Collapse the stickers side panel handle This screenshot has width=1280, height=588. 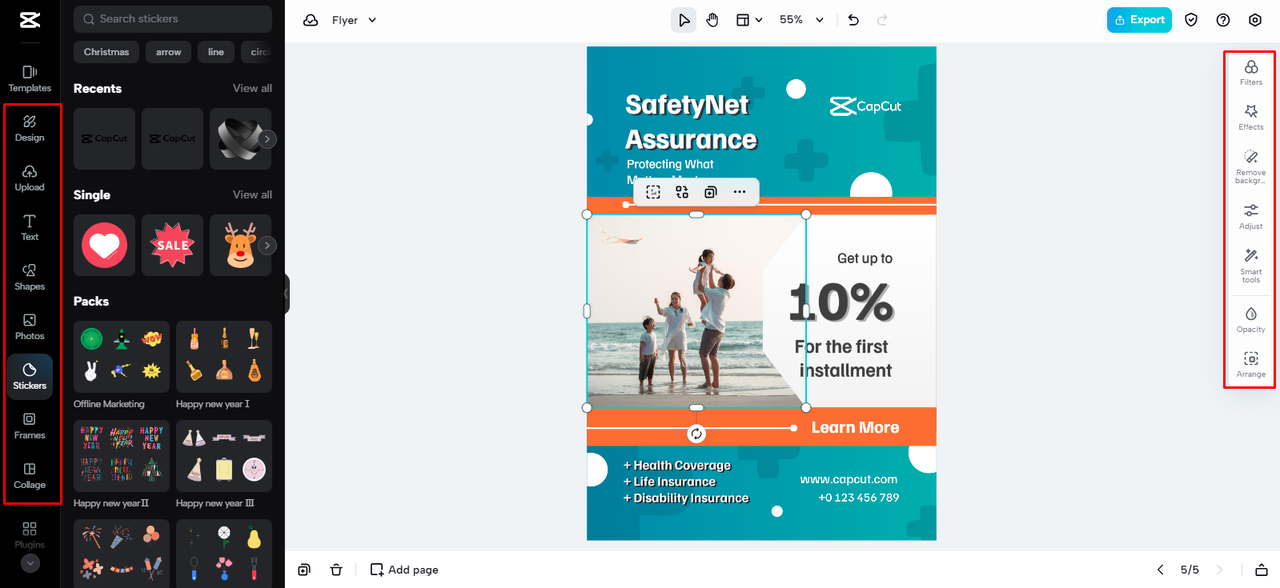(x=286, y=294)
